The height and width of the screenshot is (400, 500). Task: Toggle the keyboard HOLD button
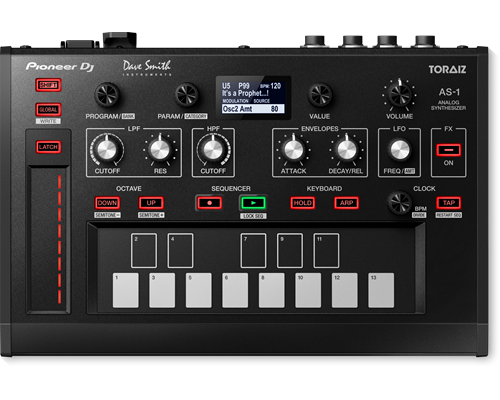303,203
